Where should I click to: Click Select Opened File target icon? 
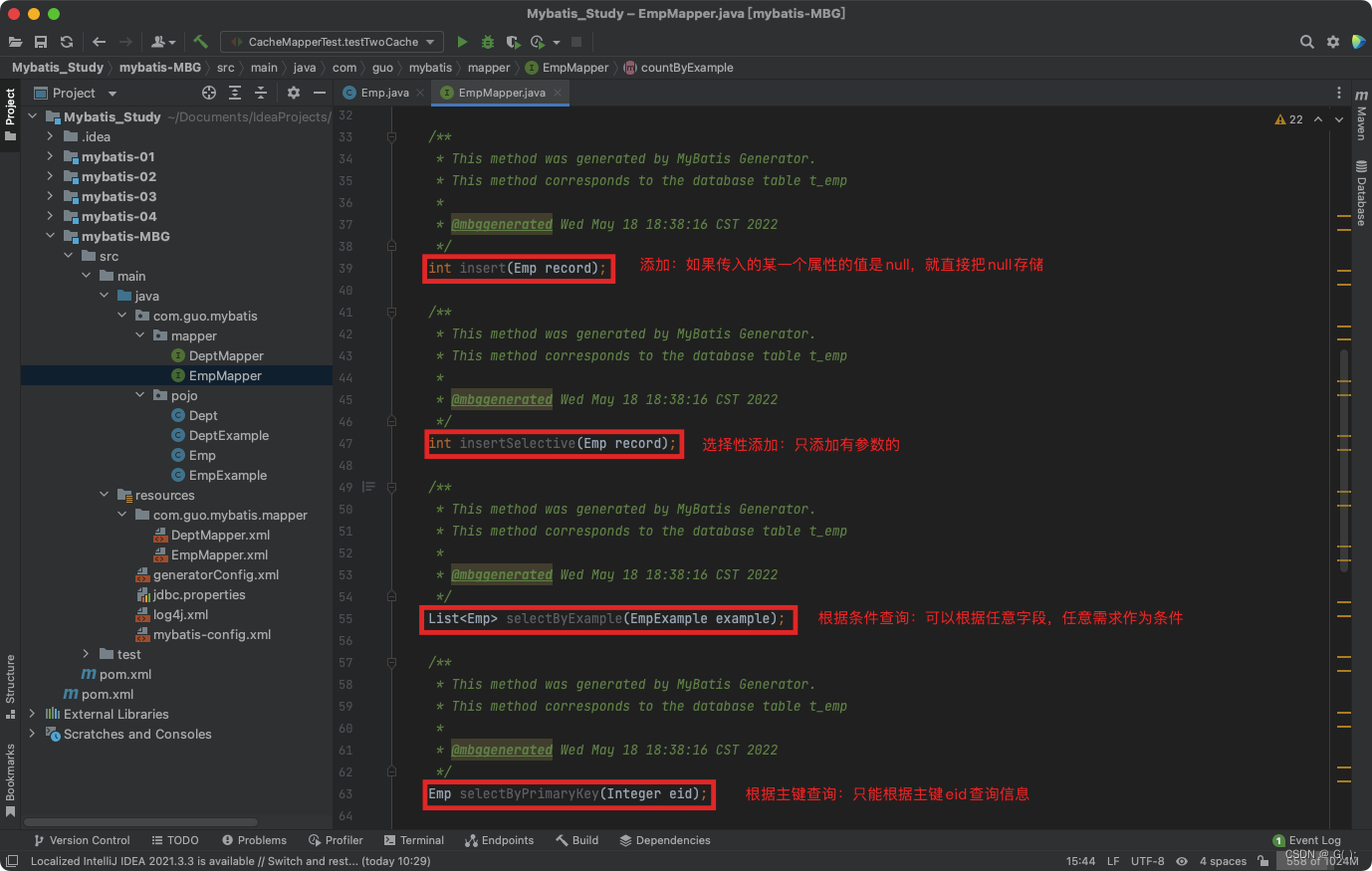point(209,93)
